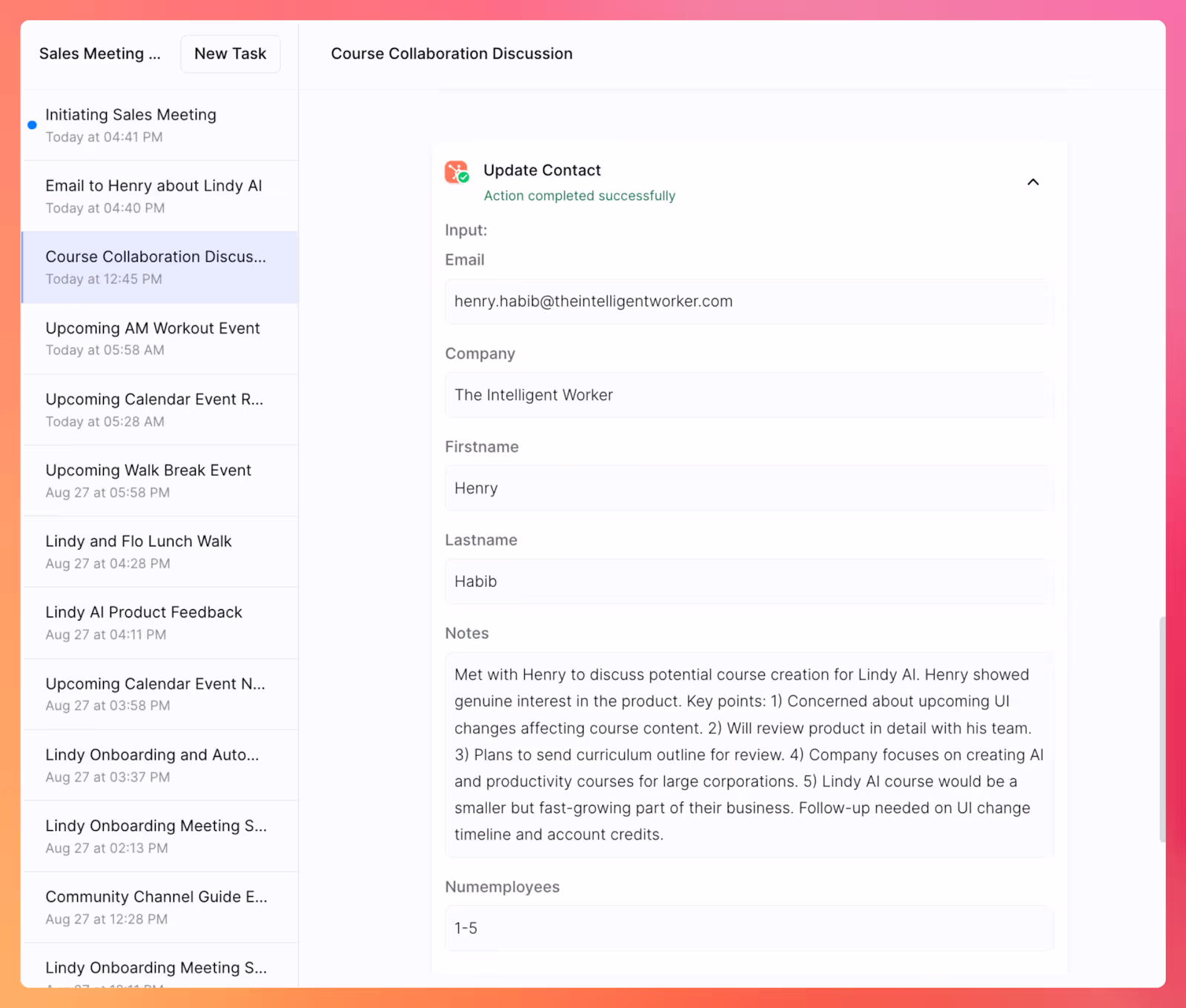Select Upcoming Walk Break Event task

[160, 481]
